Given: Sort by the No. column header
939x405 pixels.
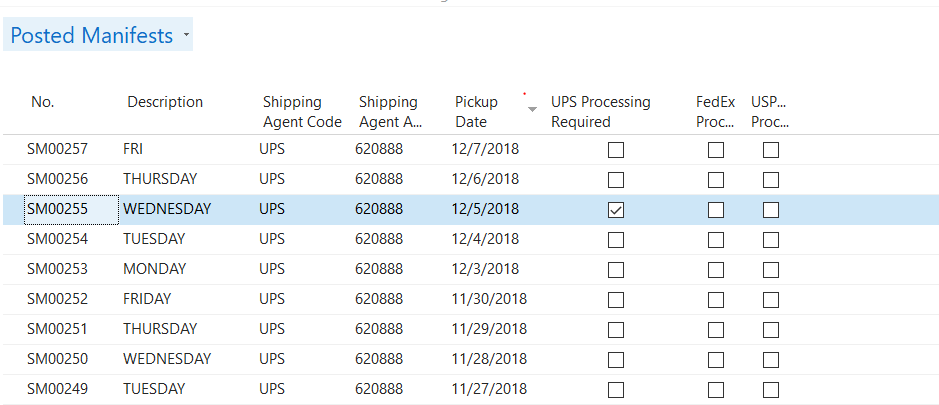Looking at the screenshot, I should (x=42, y=102).
